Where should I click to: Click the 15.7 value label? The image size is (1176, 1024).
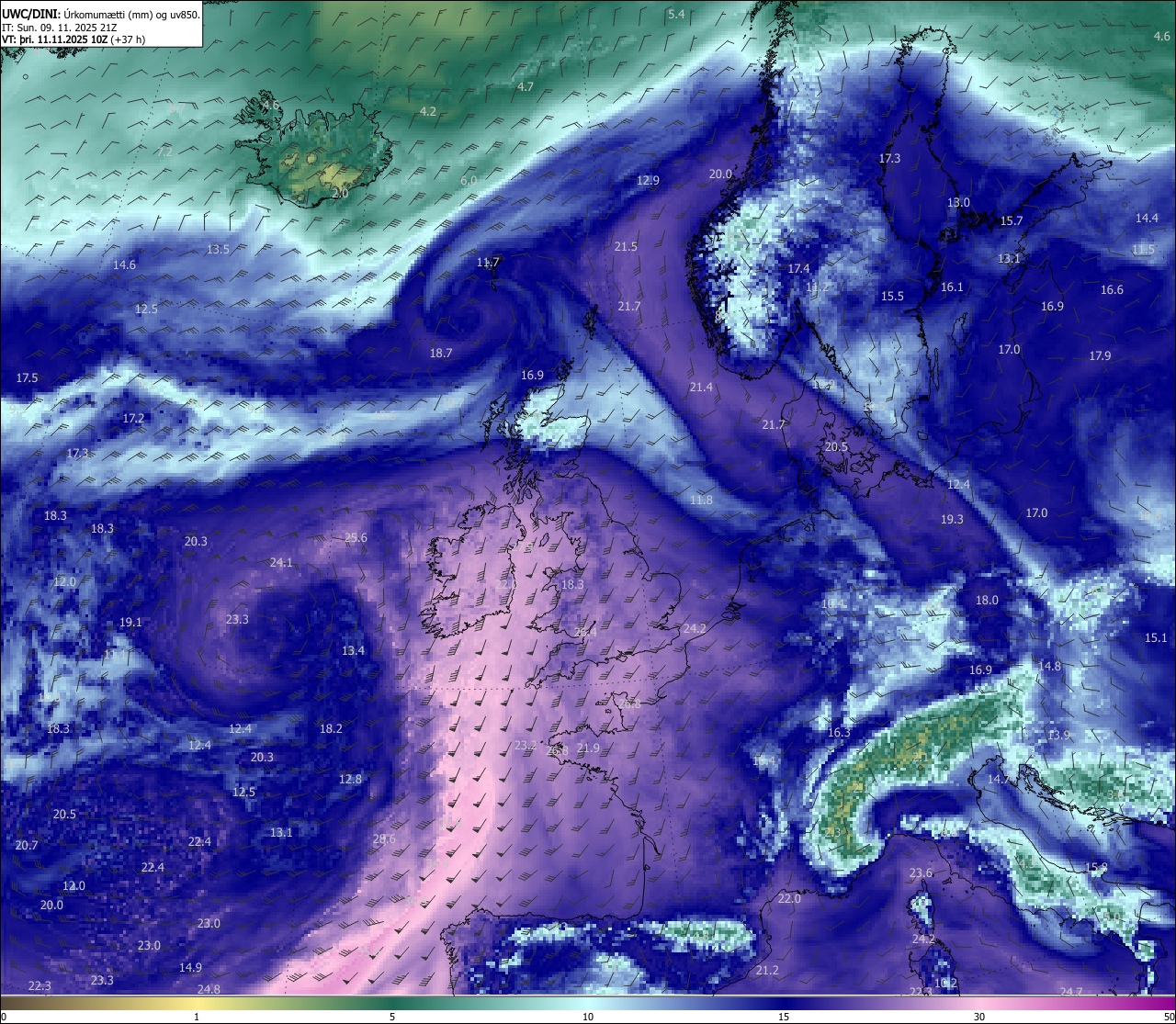(x=1012, y=220)
